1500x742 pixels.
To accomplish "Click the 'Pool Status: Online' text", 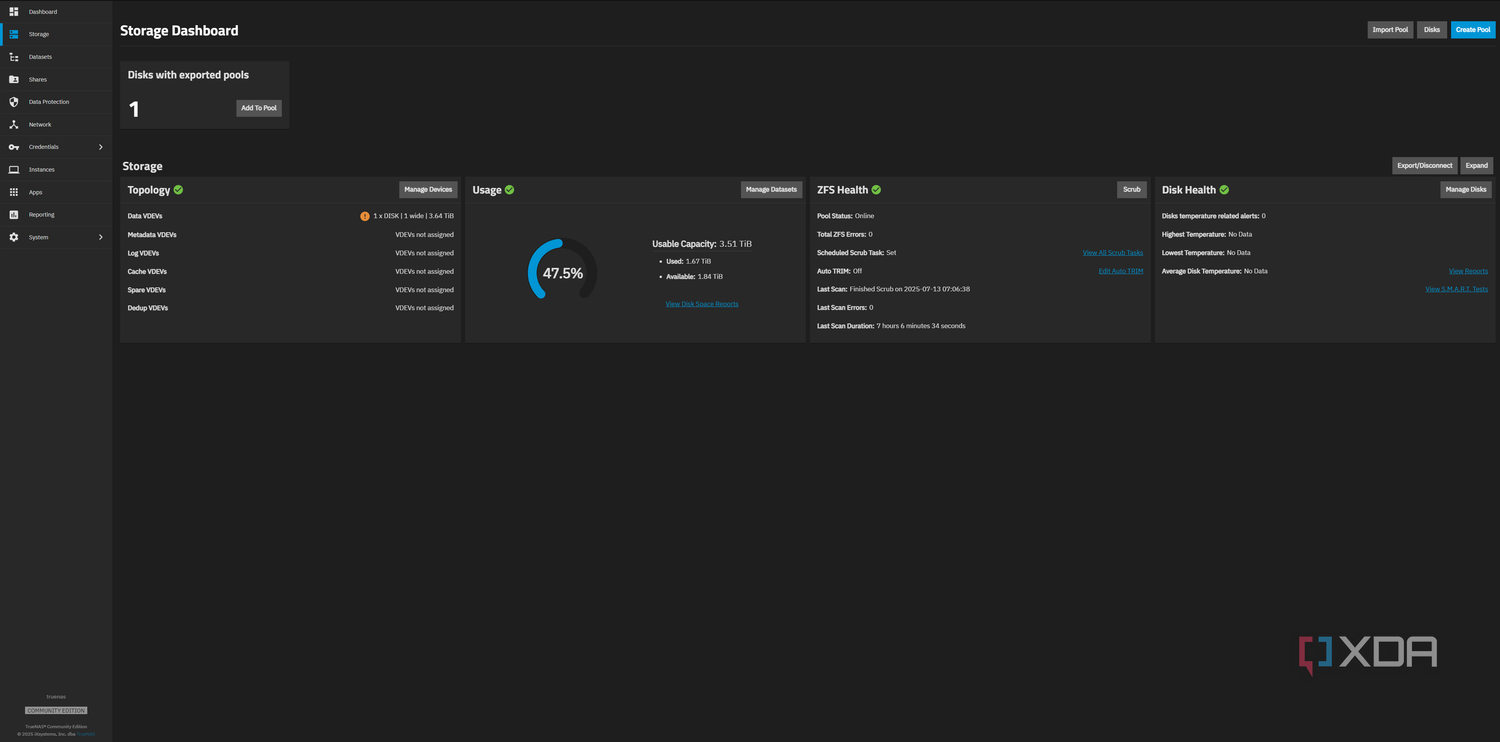I will [846, 216].
